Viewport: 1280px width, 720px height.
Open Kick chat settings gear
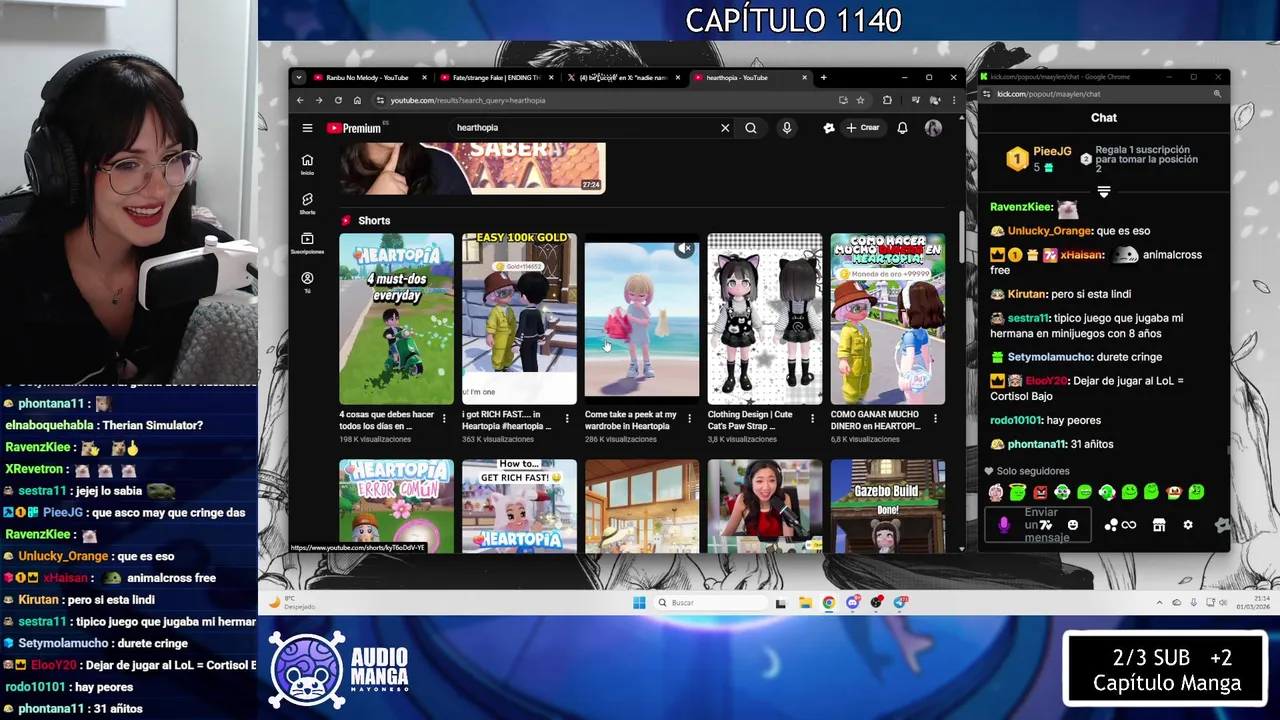pos(1188,525)
